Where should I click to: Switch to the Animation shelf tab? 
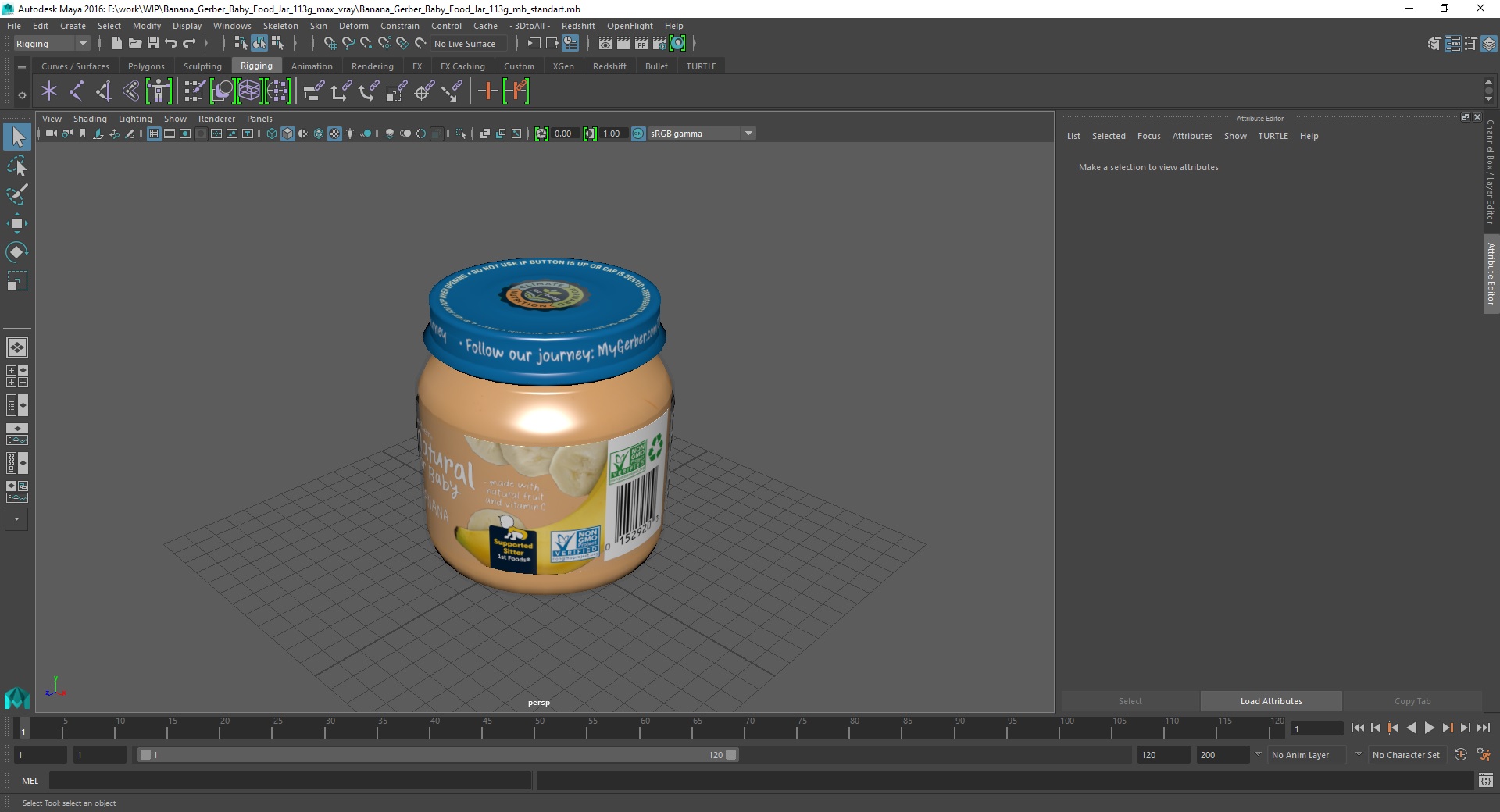[312, 66]
